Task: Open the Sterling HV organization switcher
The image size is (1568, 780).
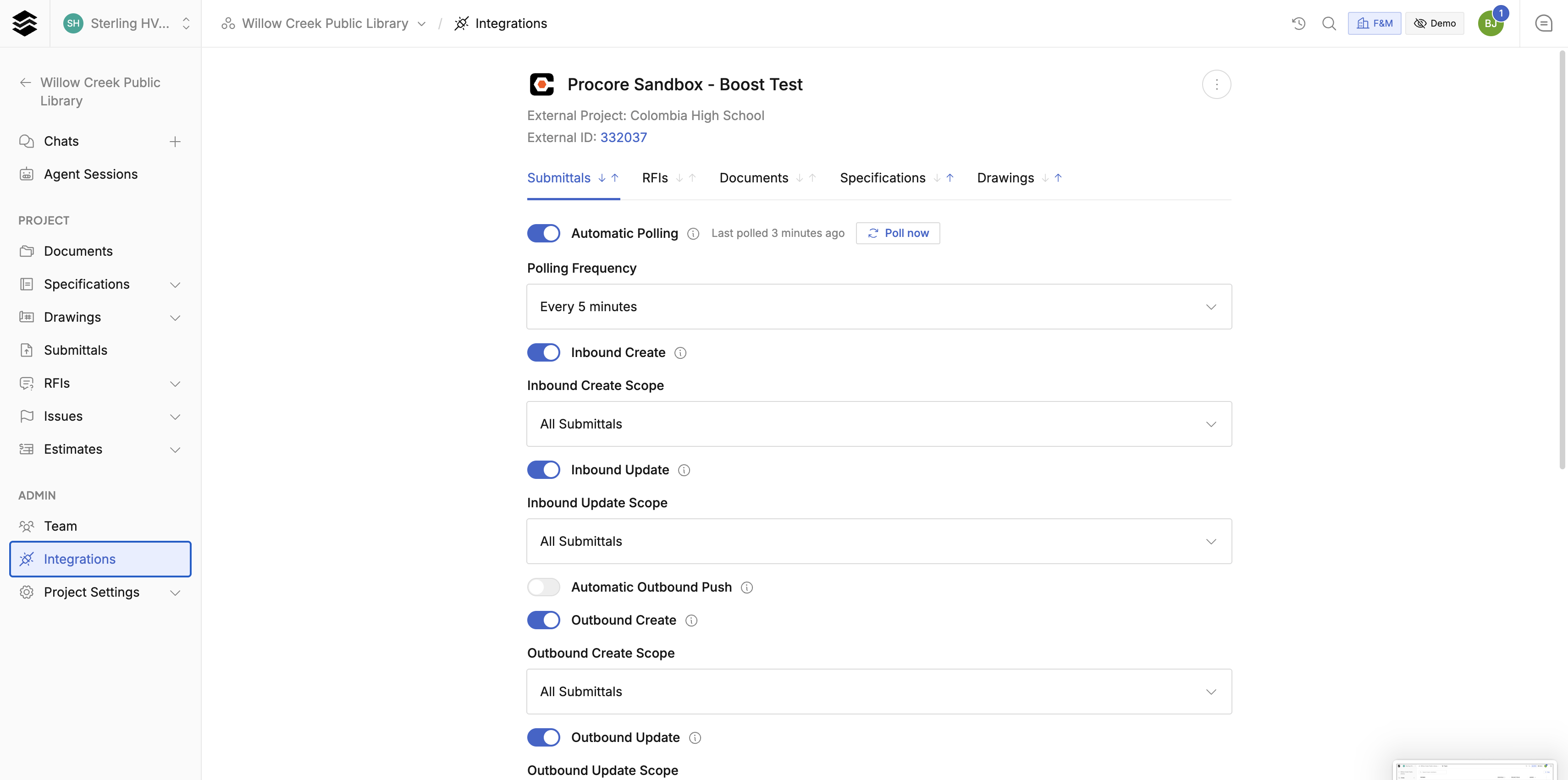Action: point(127,23)
